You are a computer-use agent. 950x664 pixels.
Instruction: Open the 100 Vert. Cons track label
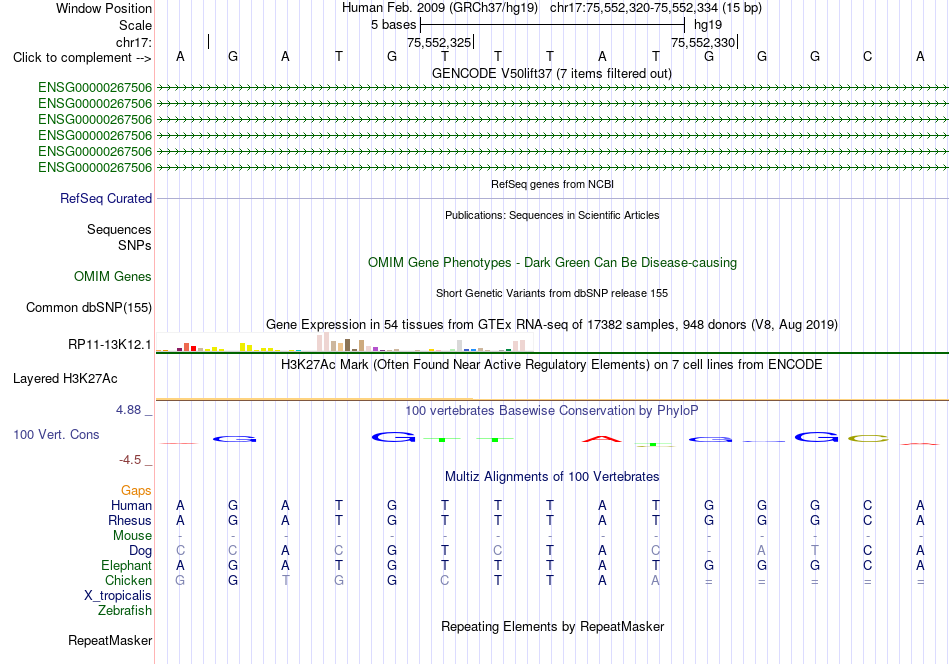click(56, 434)
